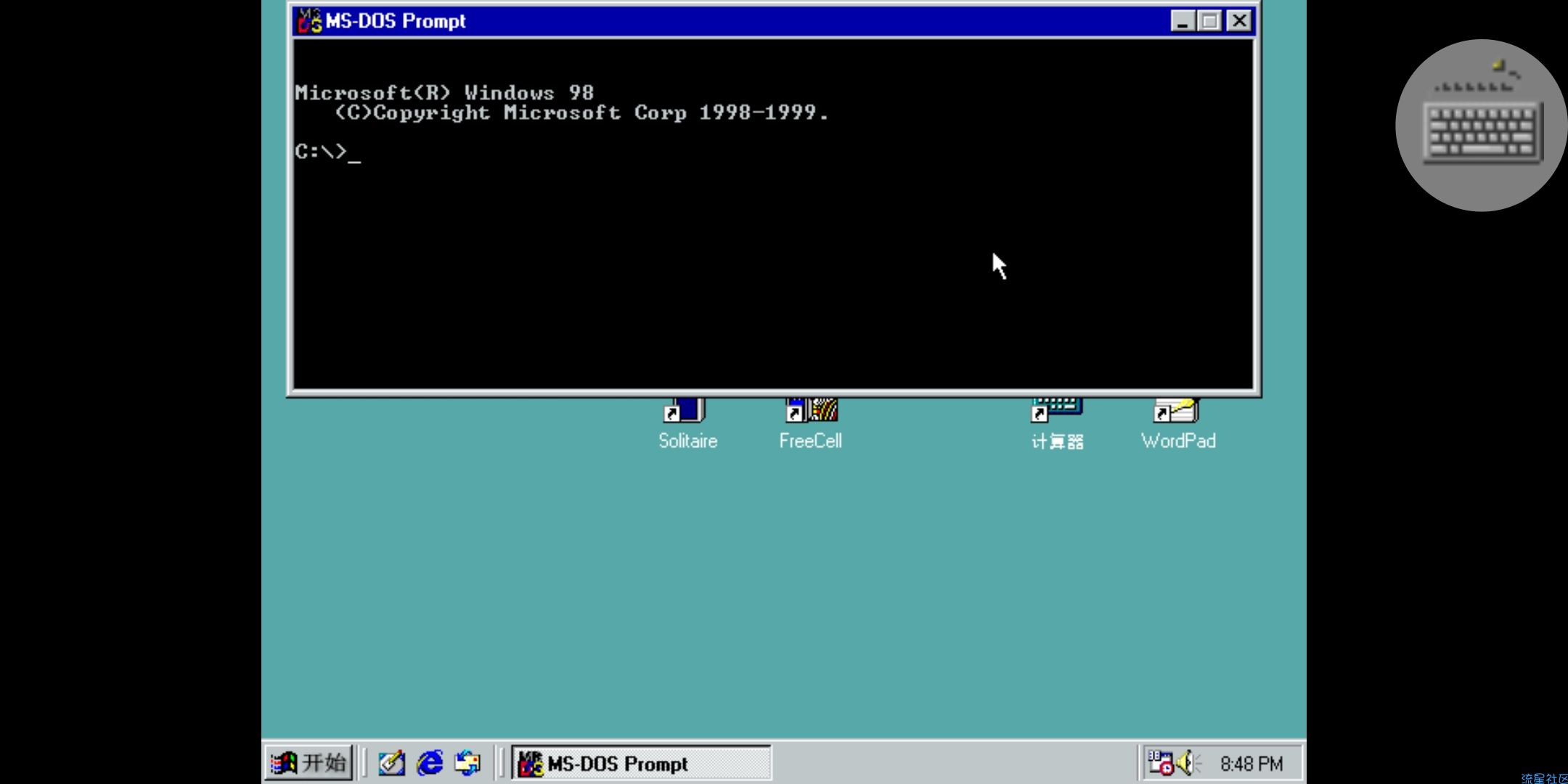
Task: Click the C:\> command prompt line
Action: 327,152
